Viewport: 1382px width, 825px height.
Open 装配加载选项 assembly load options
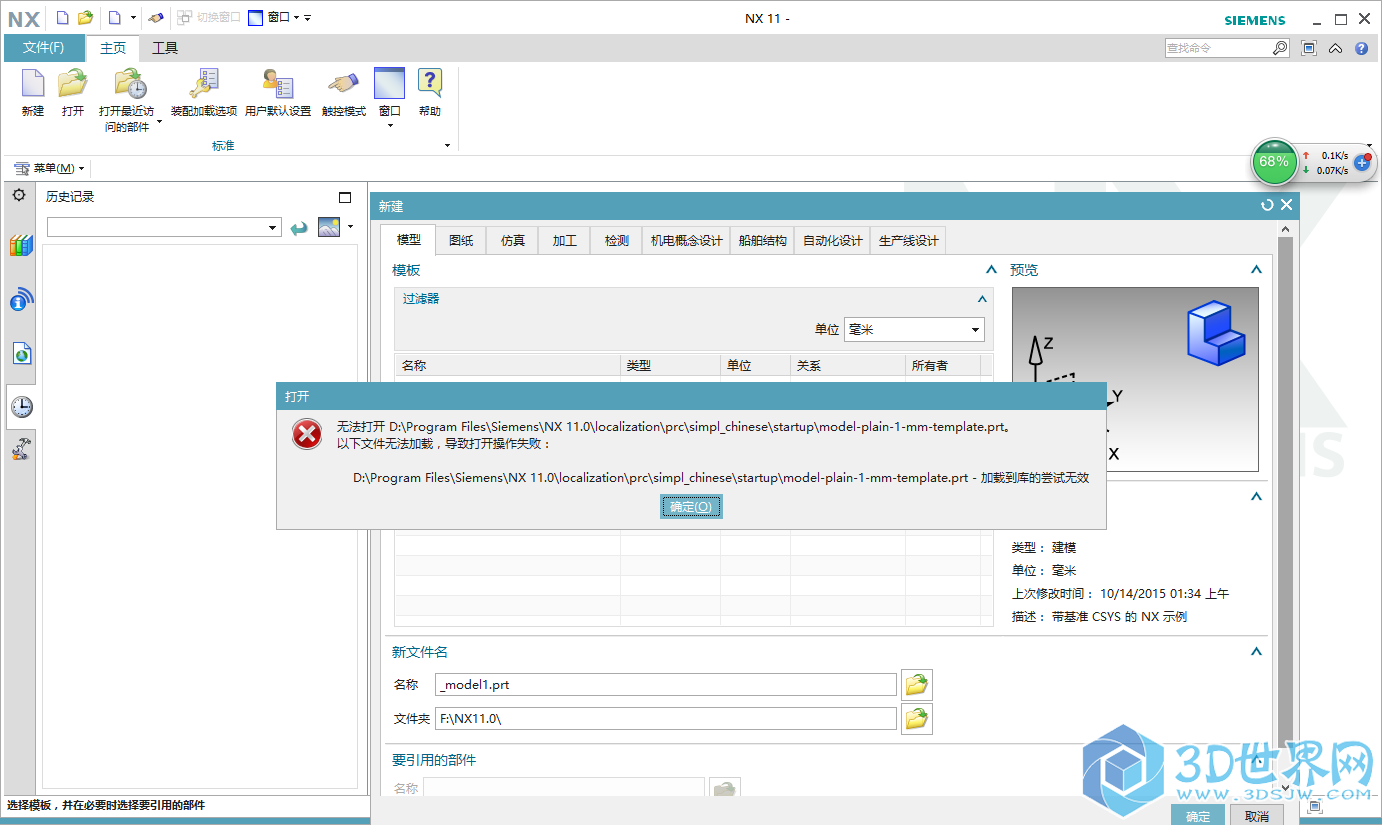tap(204, 84)
